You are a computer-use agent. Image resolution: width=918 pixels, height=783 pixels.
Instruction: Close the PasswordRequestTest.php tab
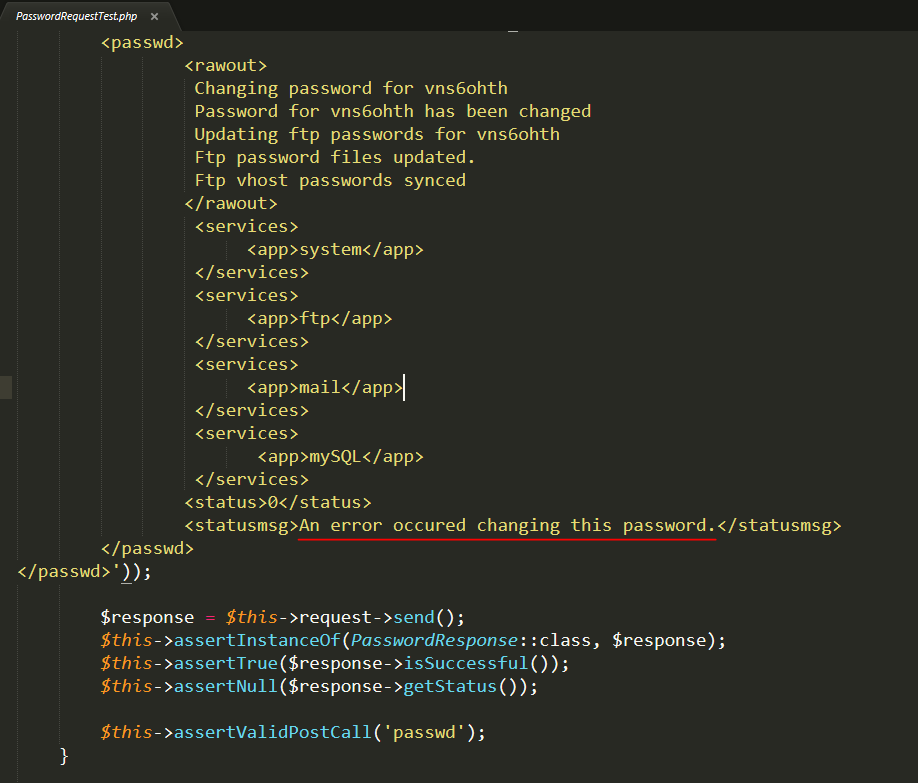tap(153, 16)
